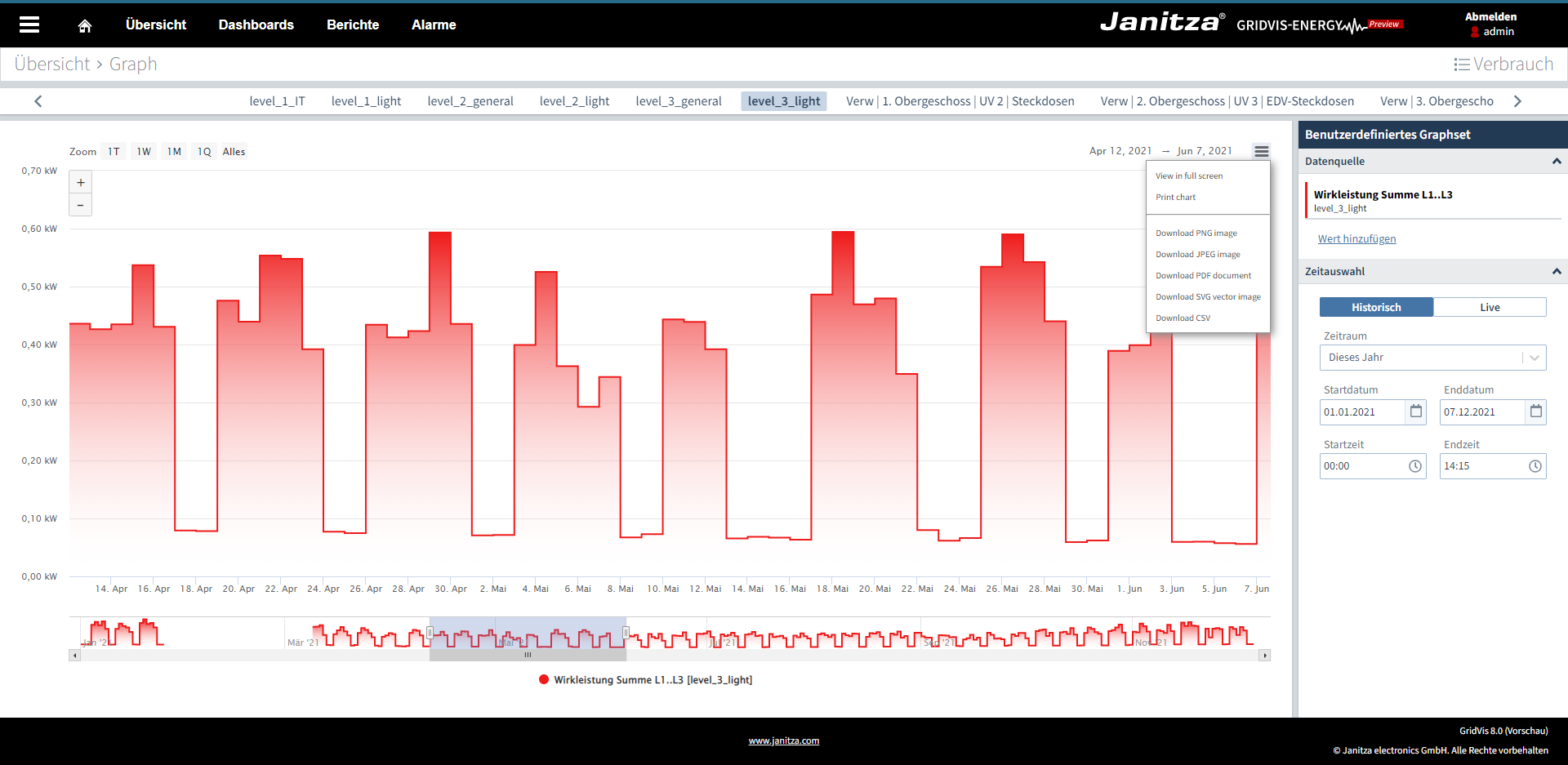This screenshot has width=1568, height=765.
Task: Choose Download CSV from chart menu
Action: point(1183,318)
